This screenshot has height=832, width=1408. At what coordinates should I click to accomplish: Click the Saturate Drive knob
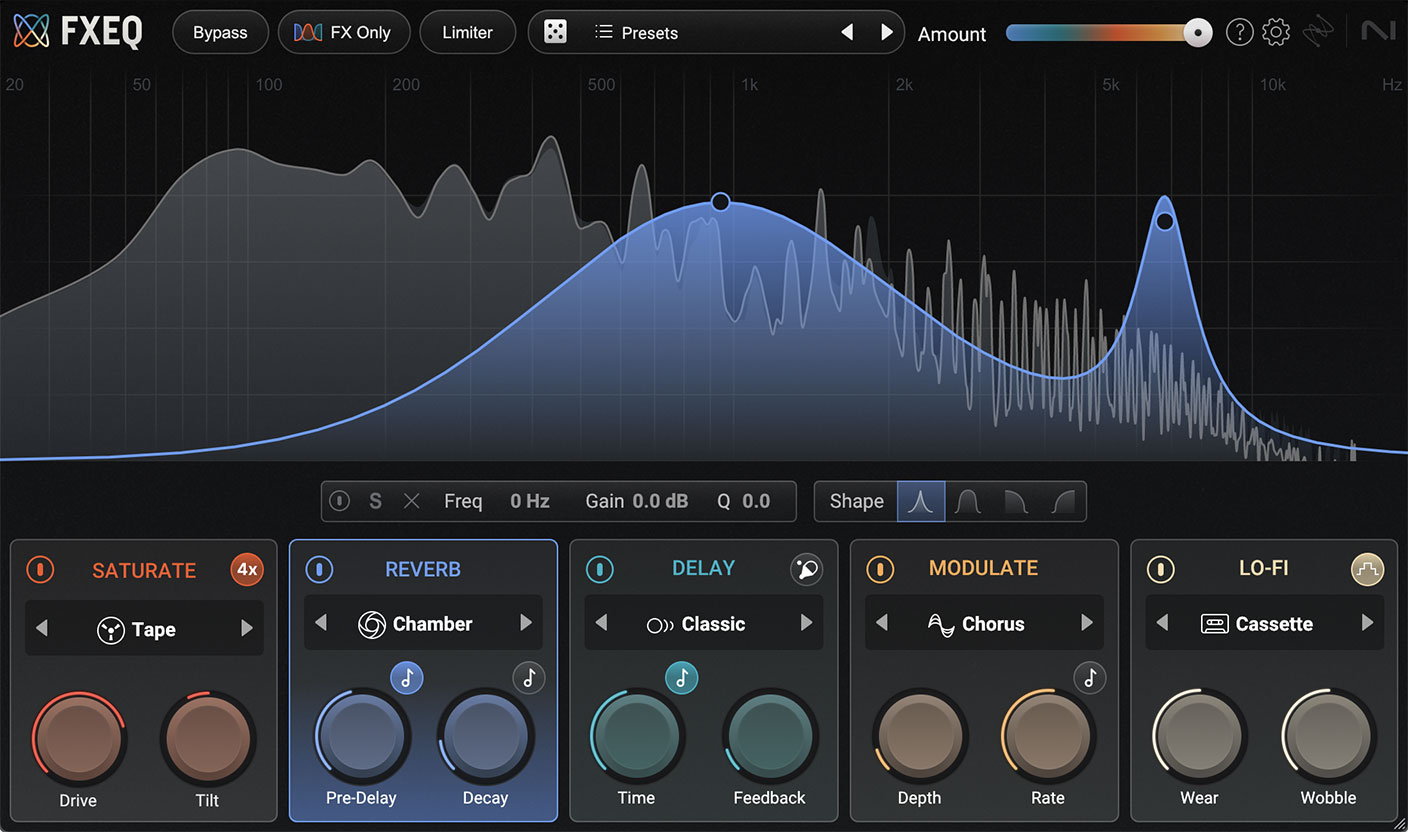click(78, 738)
